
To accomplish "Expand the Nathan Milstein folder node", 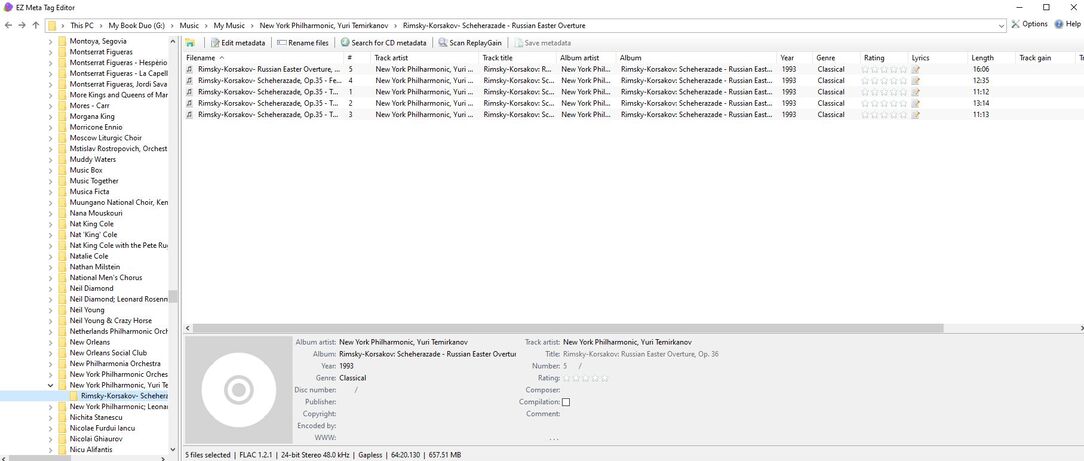I will [x=50, y=267].
